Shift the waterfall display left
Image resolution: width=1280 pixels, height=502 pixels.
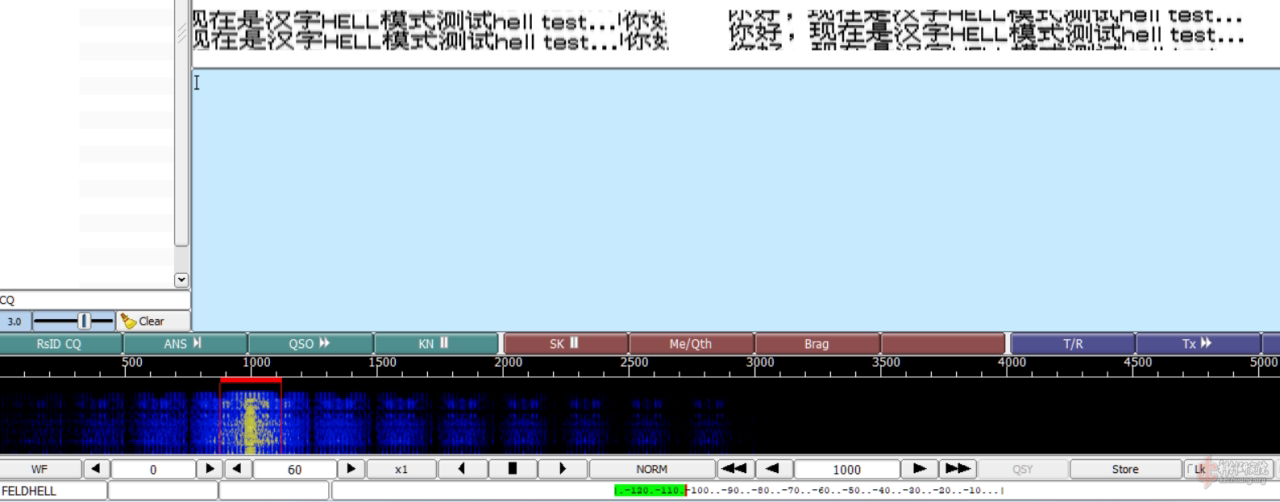click(463, 469)
